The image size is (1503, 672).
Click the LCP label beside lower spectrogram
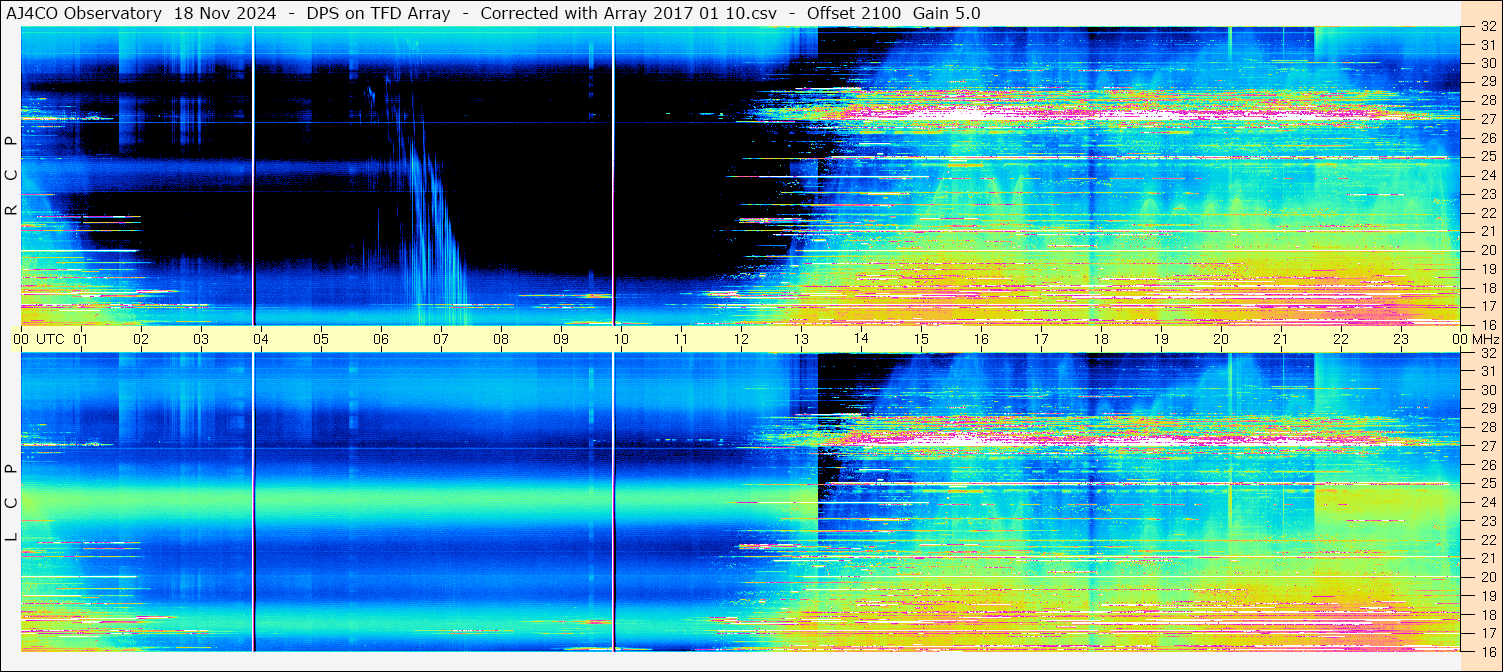[12, 503]
